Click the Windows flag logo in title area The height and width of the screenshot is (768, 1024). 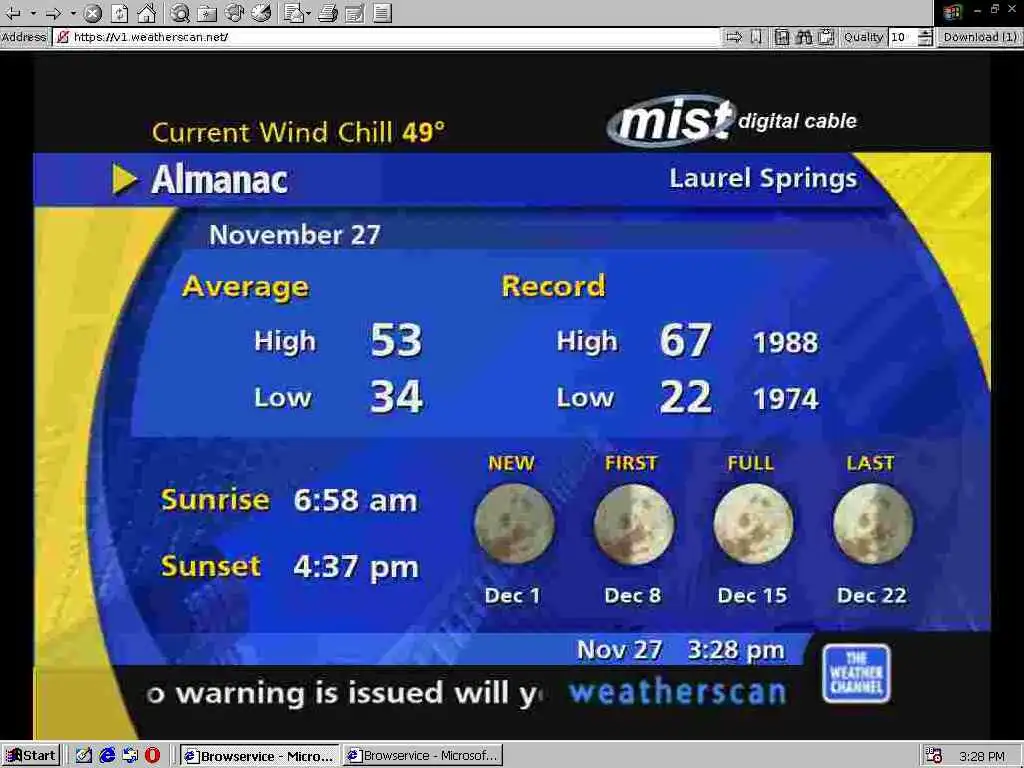952,11
